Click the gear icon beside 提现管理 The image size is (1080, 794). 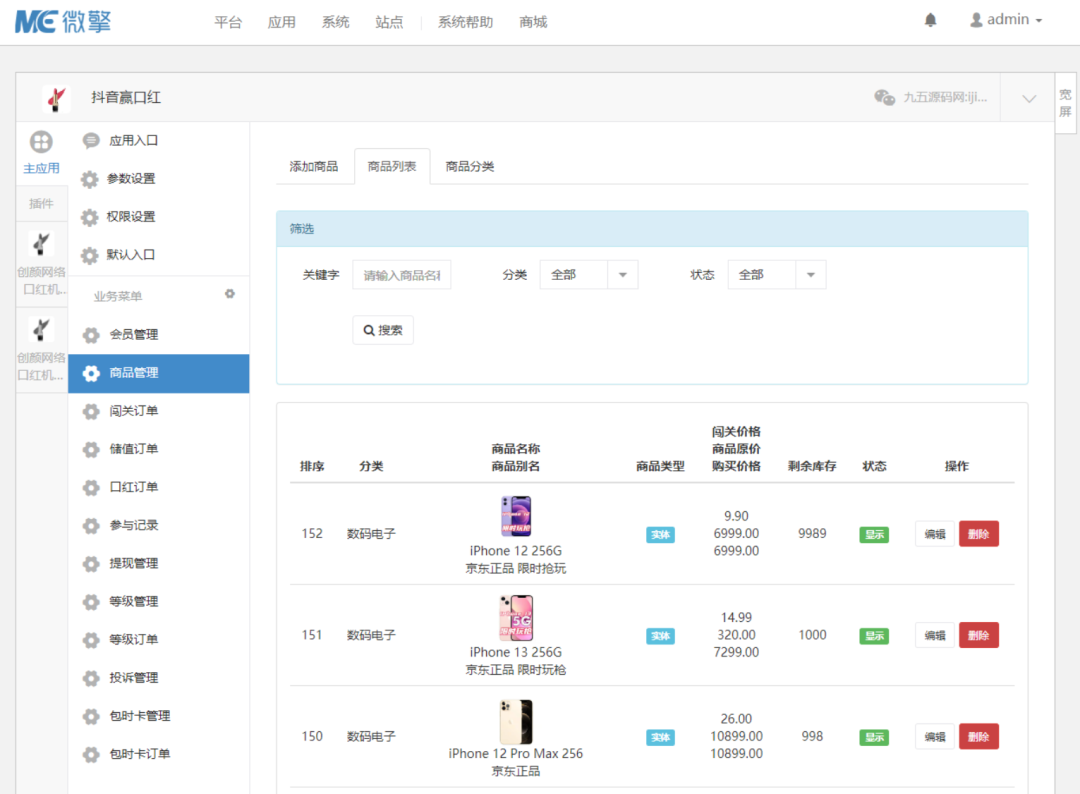91,563
